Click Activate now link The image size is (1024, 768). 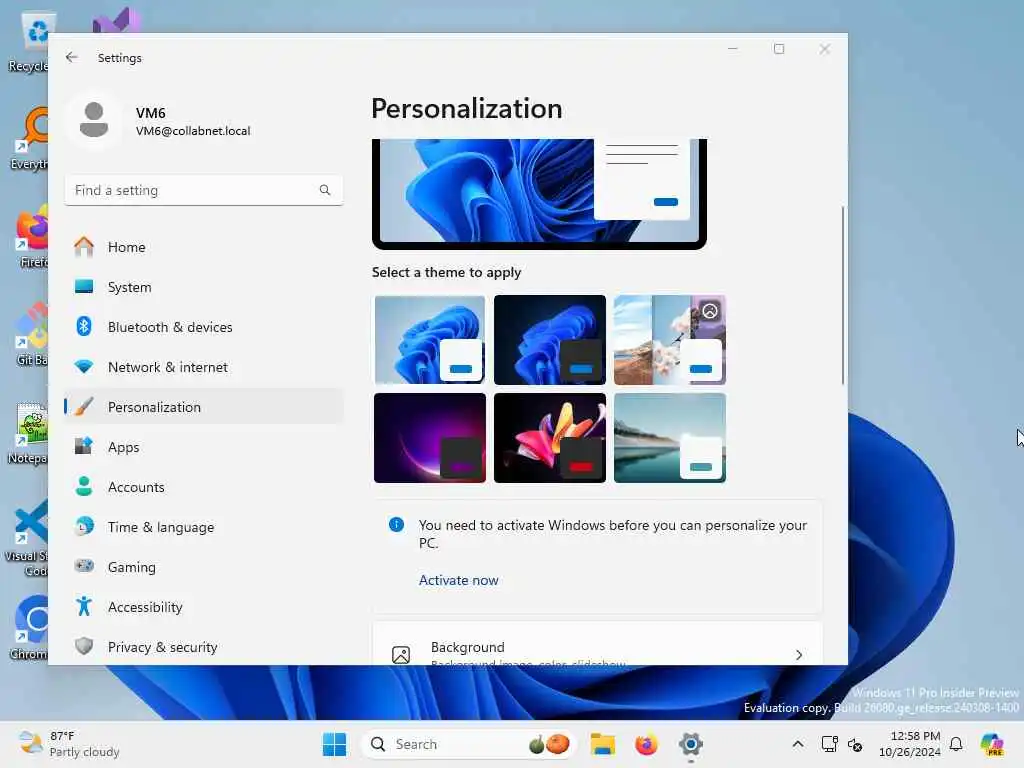point(458,580)
